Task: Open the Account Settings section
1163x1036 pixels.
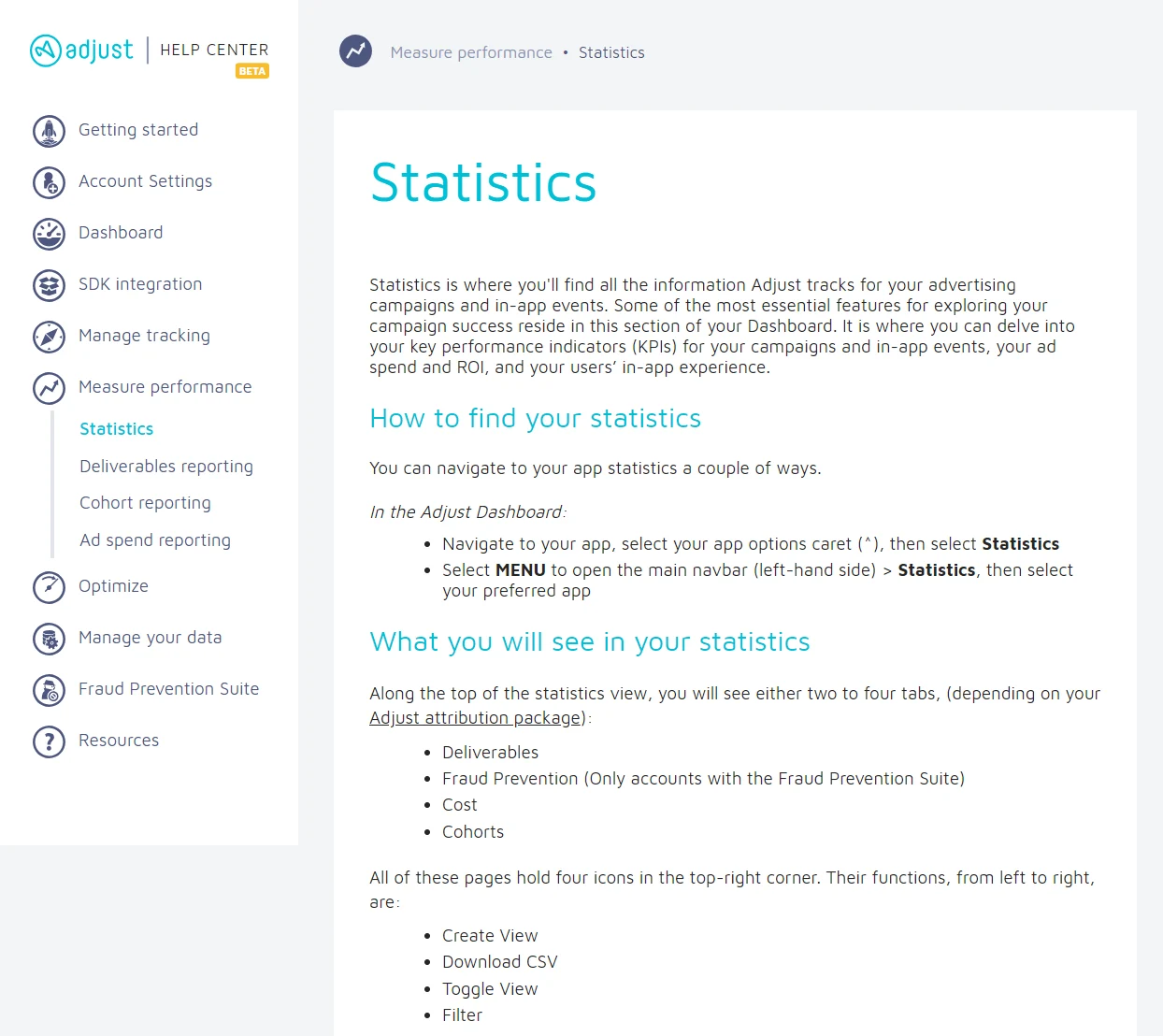Action: coord(145,181)
